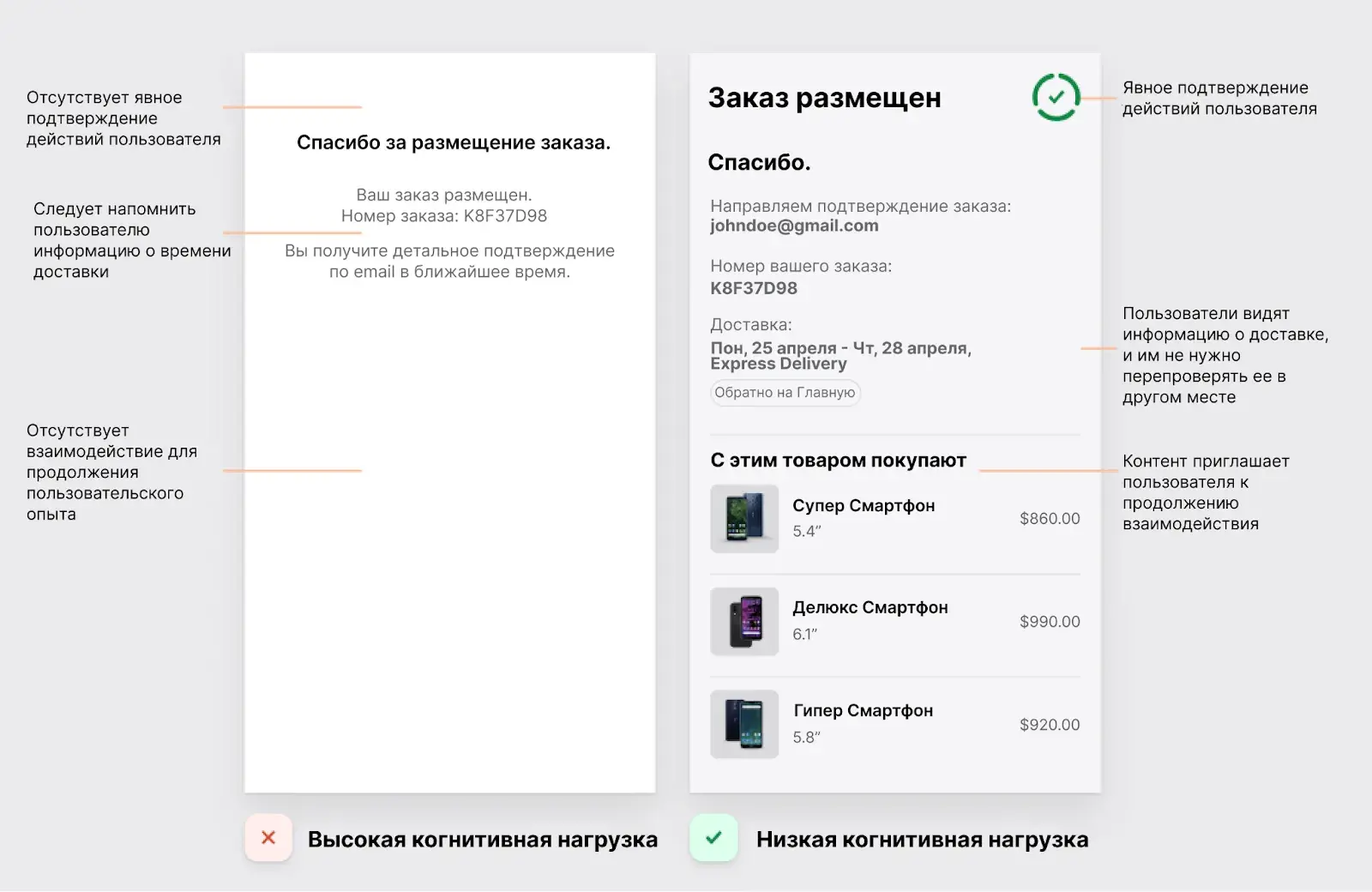Image resolution: width=1372 pixels, height=892 pixels.
Task: Click the order number K8F37D98 on right card
Action: coord(754,288)
